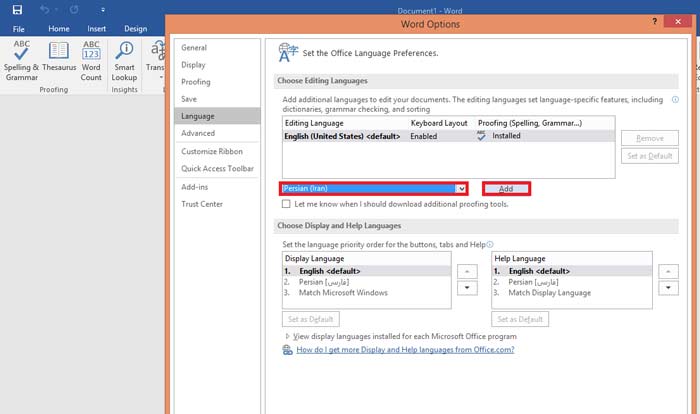This screenshot has height=414, width=700.
Task: Select Advanced in the options sidebar
Action: [x=198, y=133]
